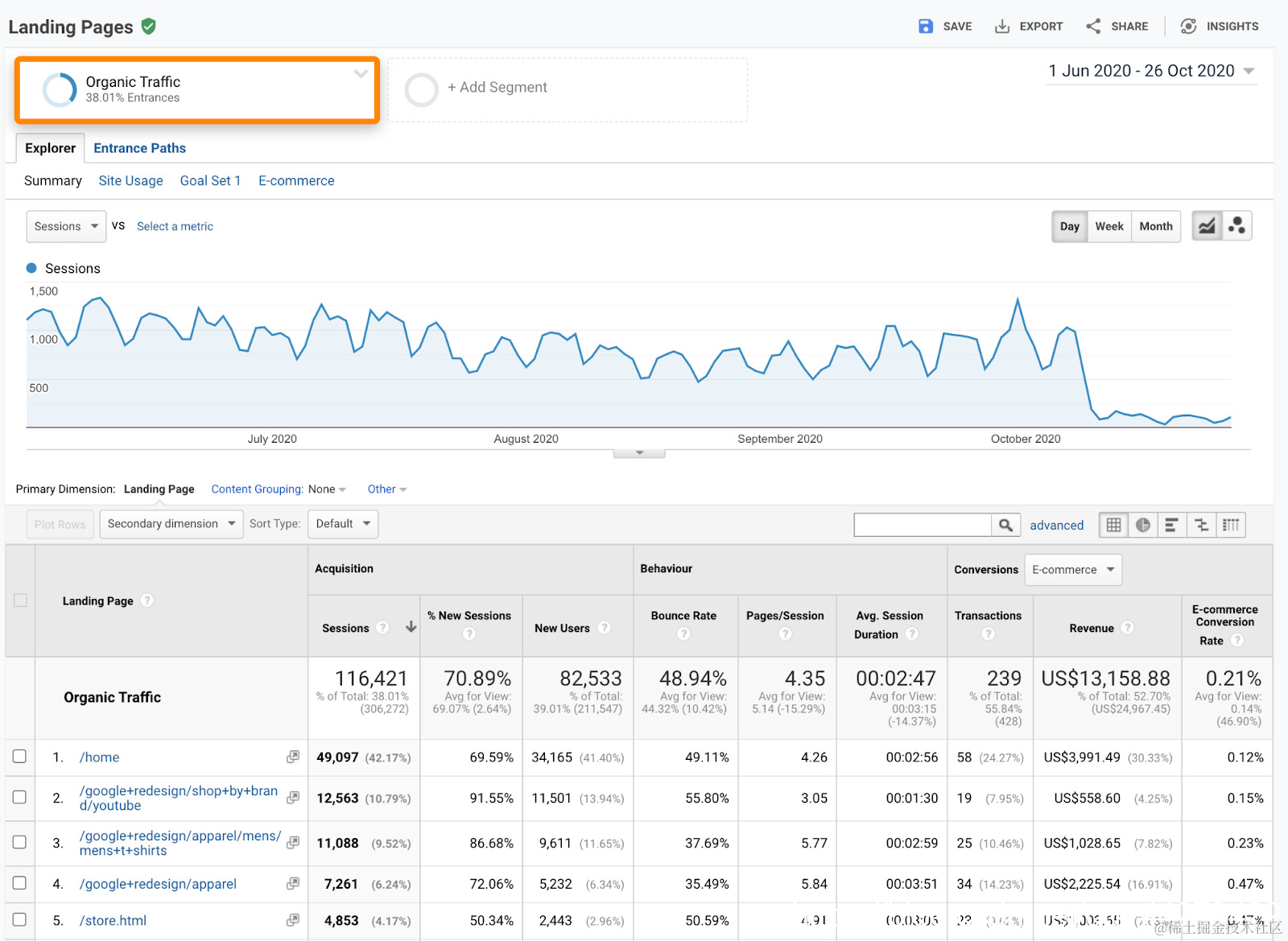Toggle chart granularity to Week
Image resolution: width=1288 pixels, height=941 pixels.
1109,227
